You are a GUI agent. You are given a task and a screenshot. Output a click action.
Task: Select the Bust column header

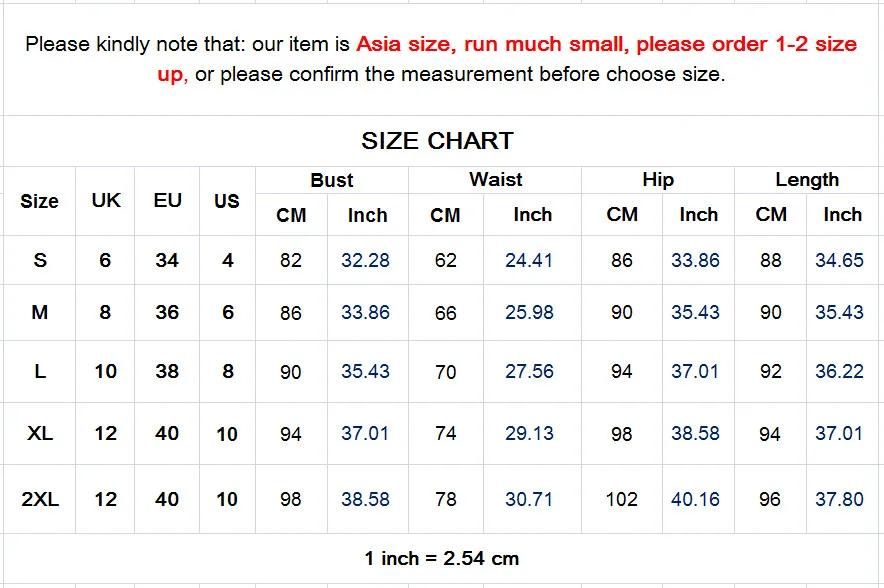[x=331, y=180]
